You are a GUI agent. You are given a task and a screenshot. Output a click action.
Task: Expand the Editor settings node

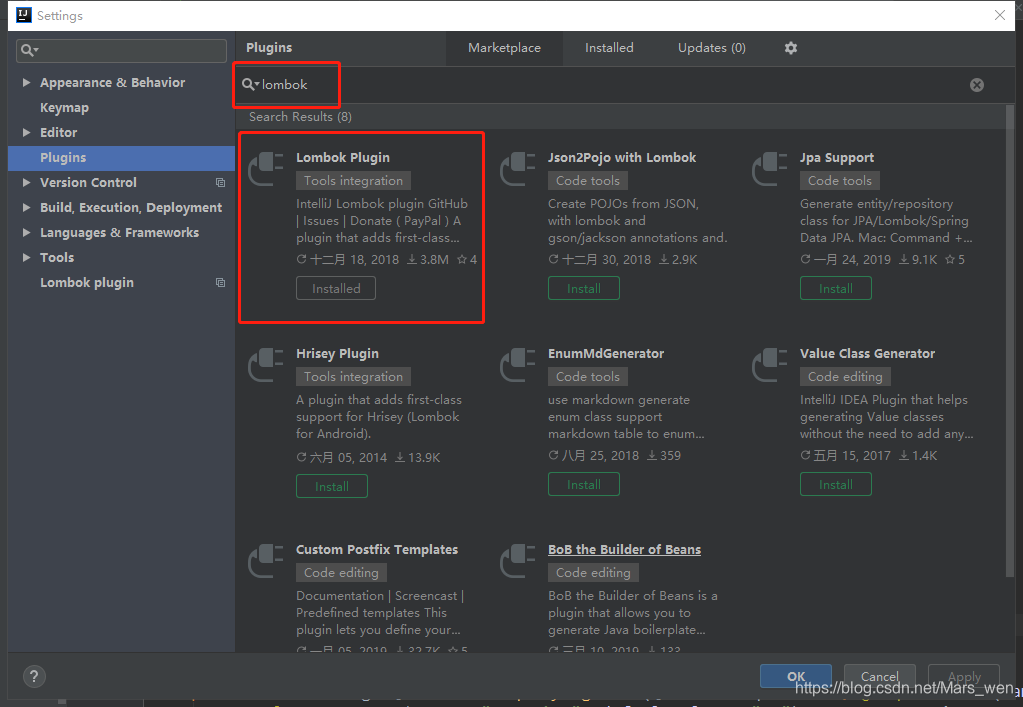[26, 132]
